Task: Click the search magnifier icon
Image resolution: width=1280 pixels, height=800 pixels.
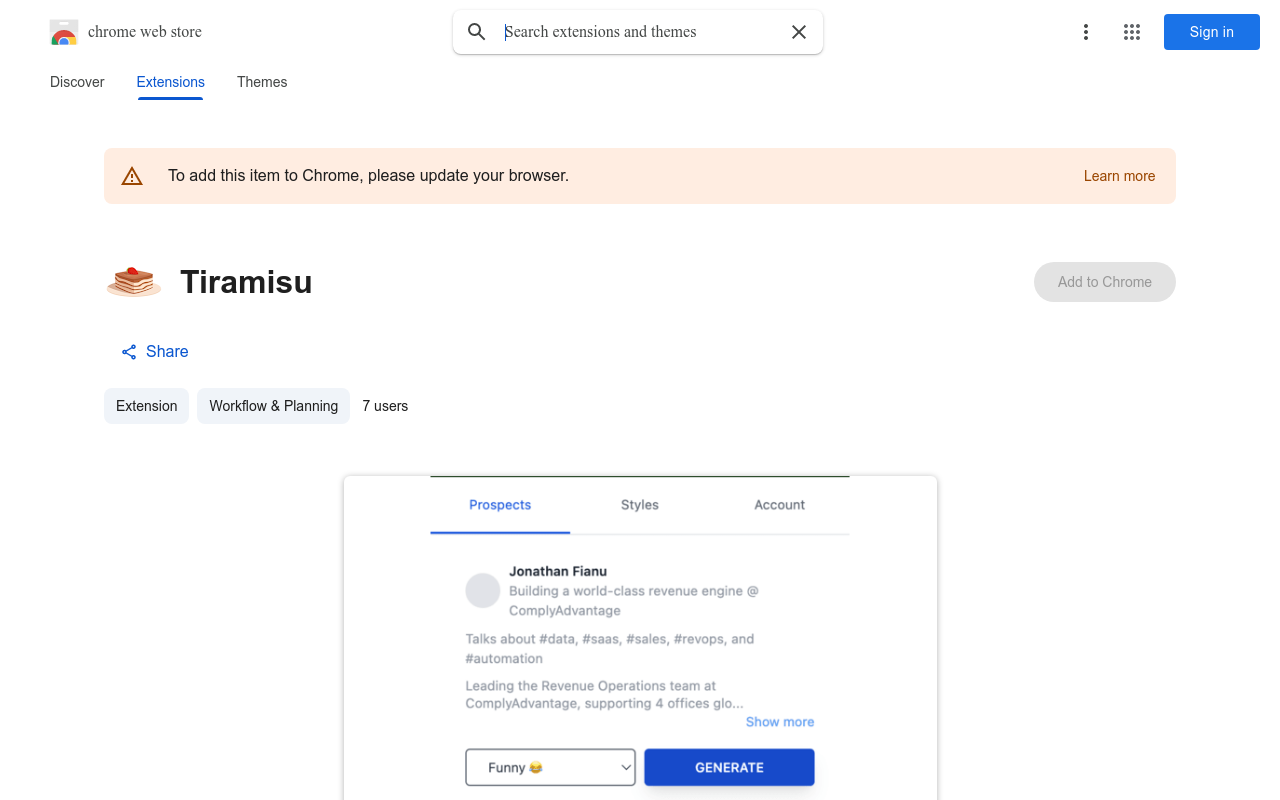Action: [477, 32]
